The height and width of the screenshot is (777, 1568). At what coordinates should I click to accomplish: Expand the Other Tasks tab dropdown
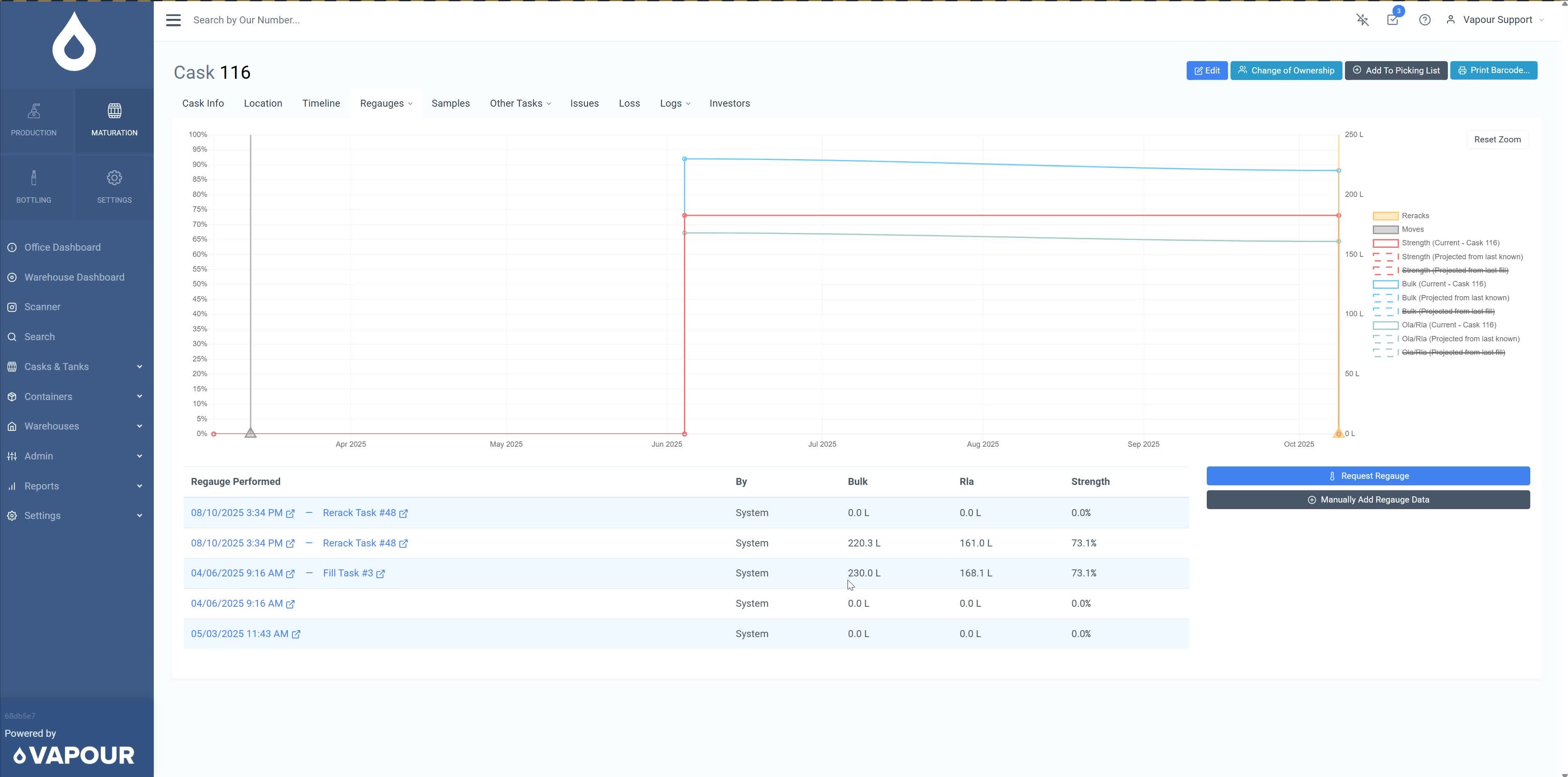(520, 103)
